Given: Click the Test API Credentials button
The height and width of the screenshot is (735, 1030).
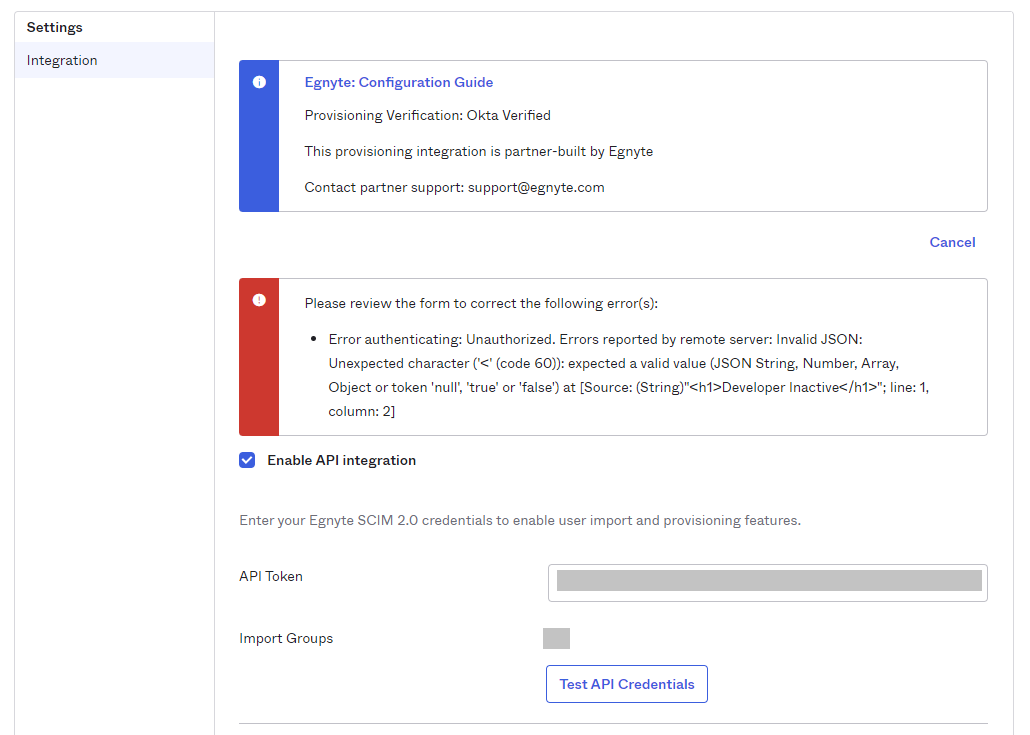Looking at the screenshot, I should pyautogui.click(x=626, y=684).
